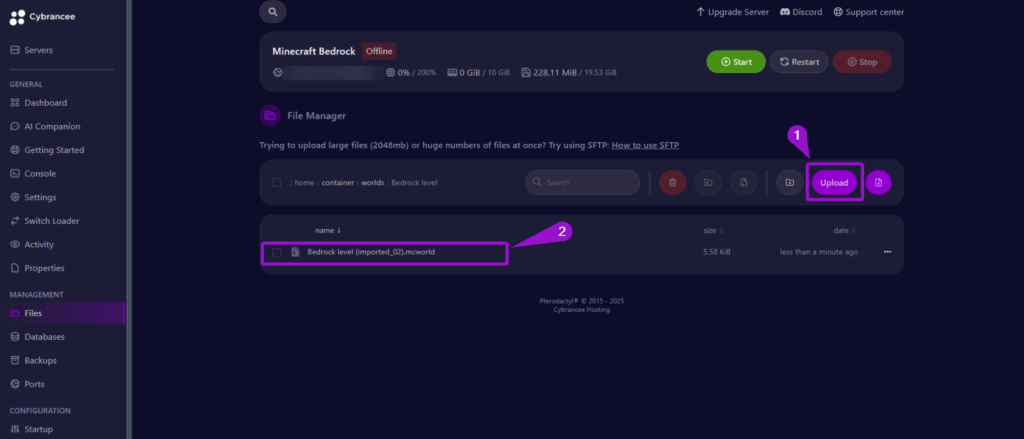1024x439 pixels.
Task: Click the Upload button
Action: (x=834, y=182)
